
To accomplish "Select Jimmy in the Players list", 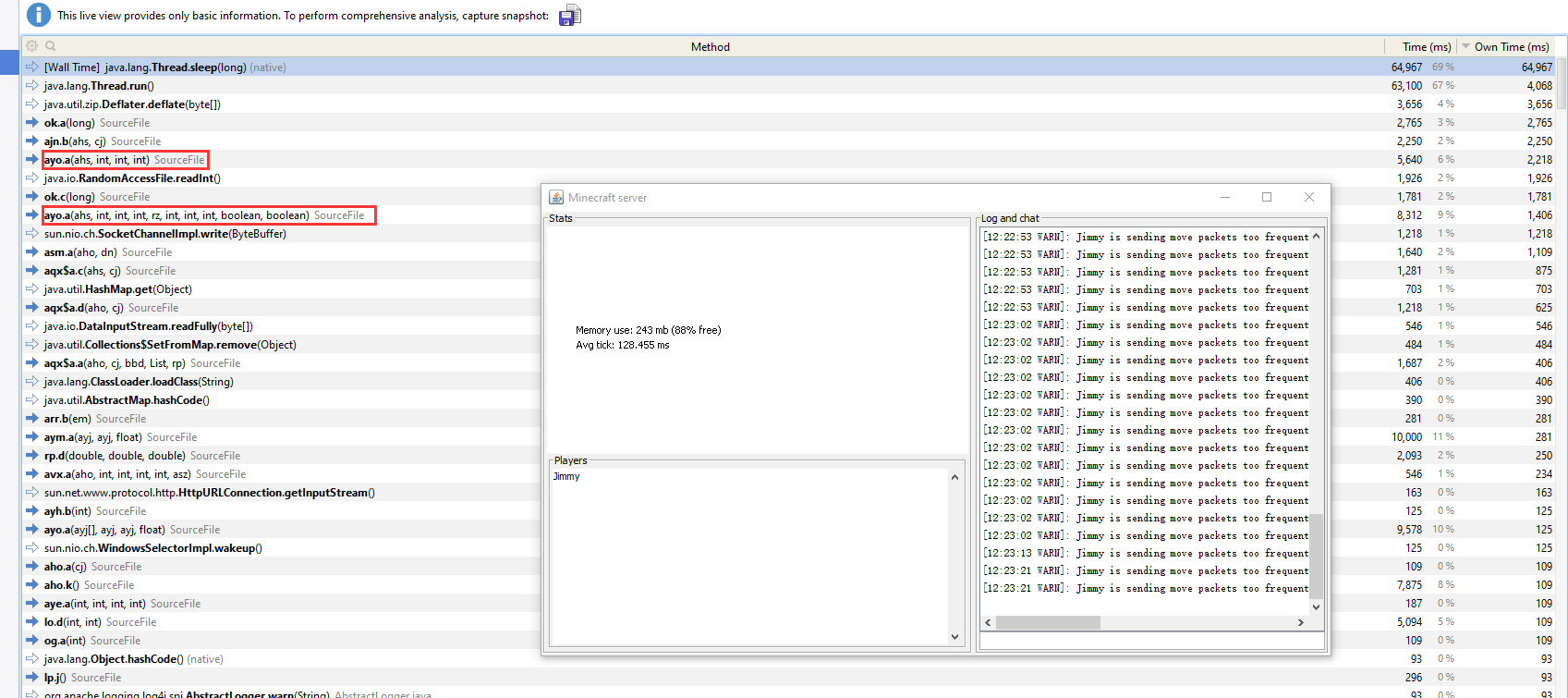I will point(566,477).
